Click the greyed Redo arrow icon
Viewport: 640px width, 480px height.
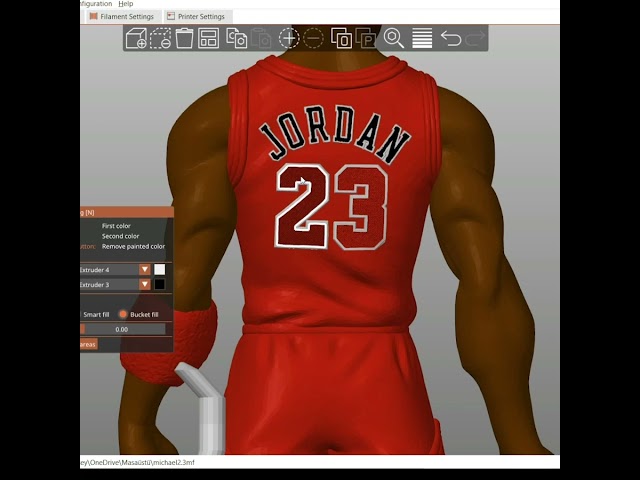click(475, 38)
